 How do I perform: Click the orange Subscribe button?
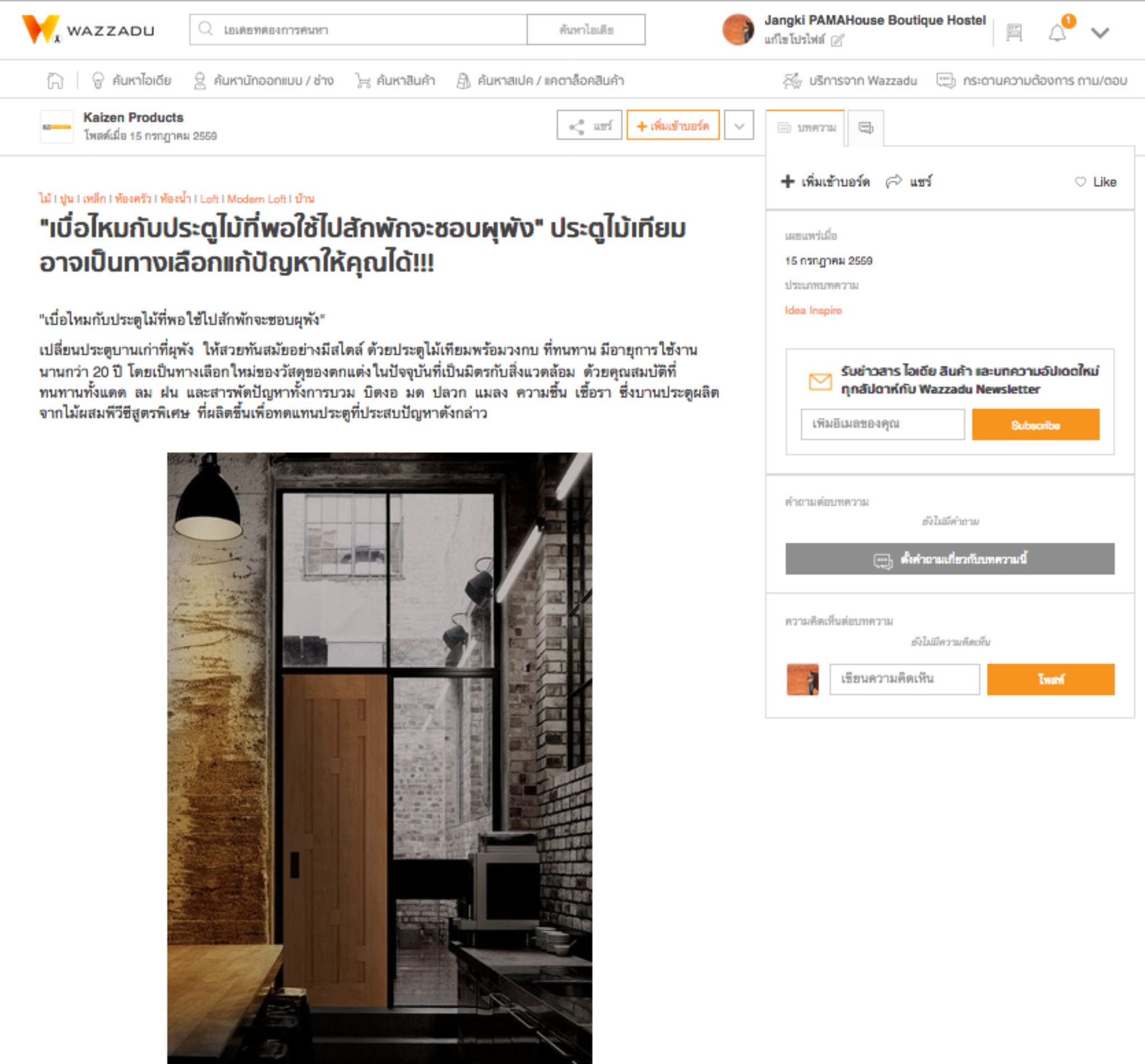click(x=1035, y=424)
